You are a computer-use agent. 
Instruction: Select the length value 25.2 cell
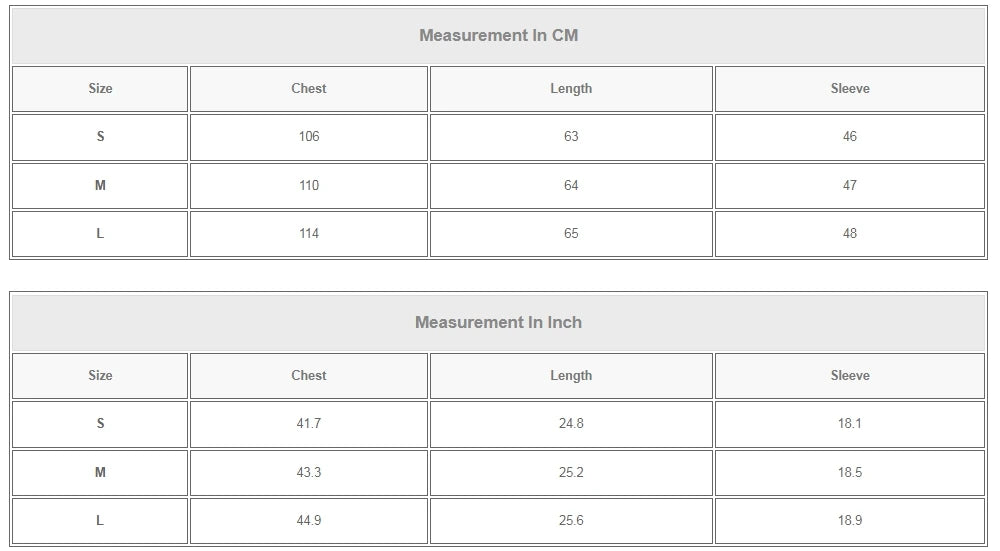point(571,473)
